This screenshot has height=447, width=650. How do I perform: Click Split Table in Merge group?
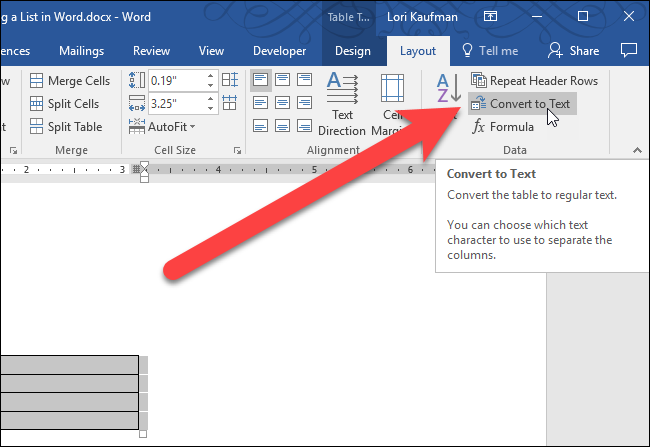(x=66, y=127)
